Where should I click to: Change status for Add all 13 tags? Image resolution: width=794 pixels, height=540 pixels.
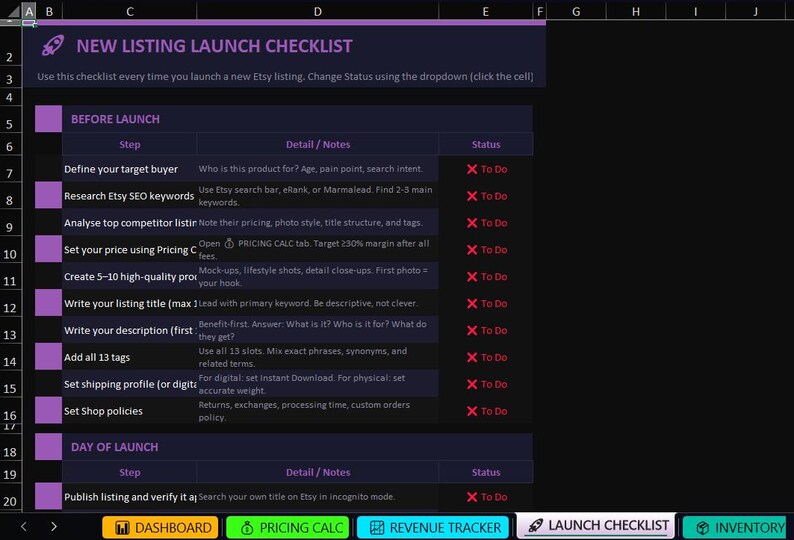[486, 357]
